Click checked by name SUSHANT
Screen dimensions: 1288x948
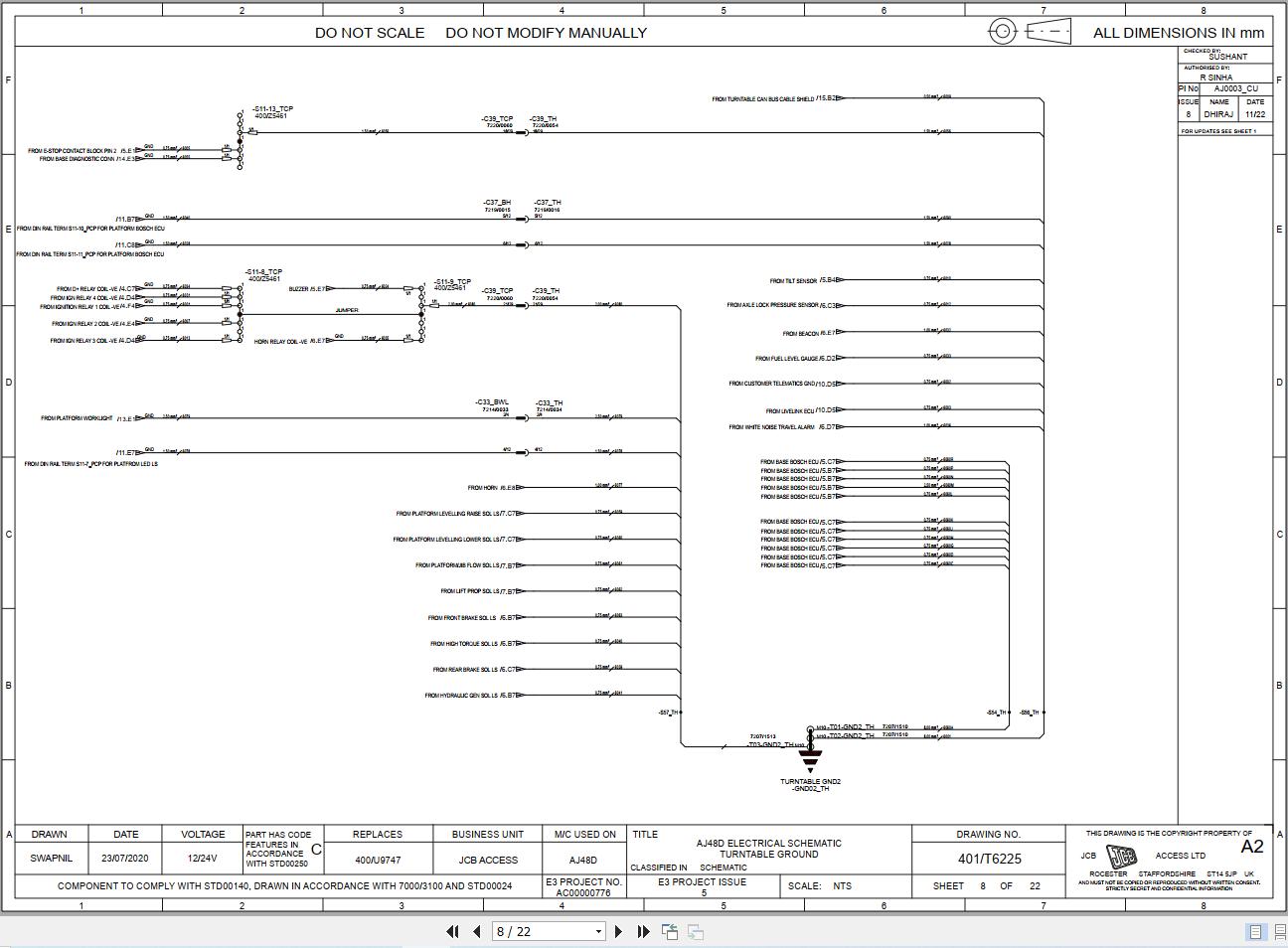pos(1227,58)
